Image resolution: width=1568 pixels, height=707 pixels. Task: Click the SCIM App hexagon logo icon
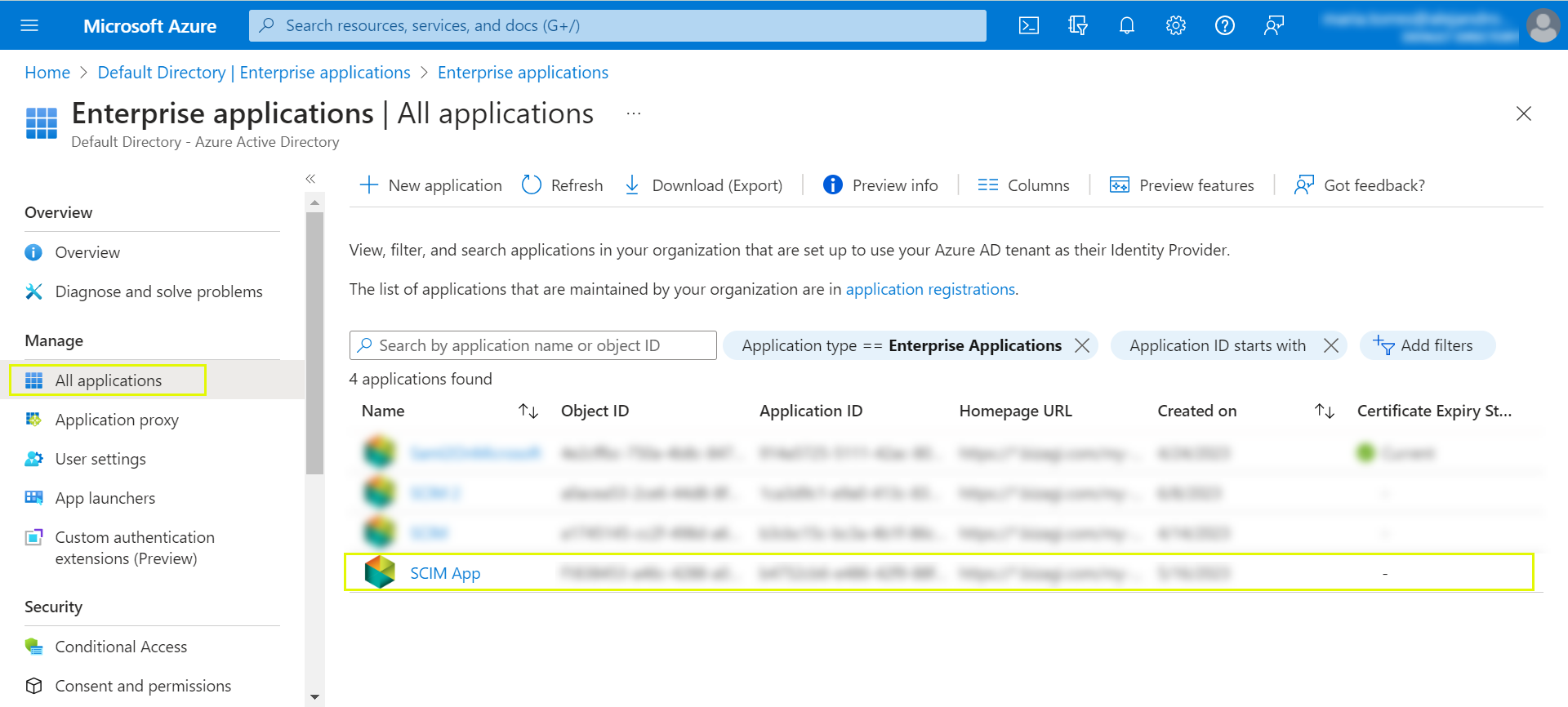pyautogui.click(x=380, y=572)
